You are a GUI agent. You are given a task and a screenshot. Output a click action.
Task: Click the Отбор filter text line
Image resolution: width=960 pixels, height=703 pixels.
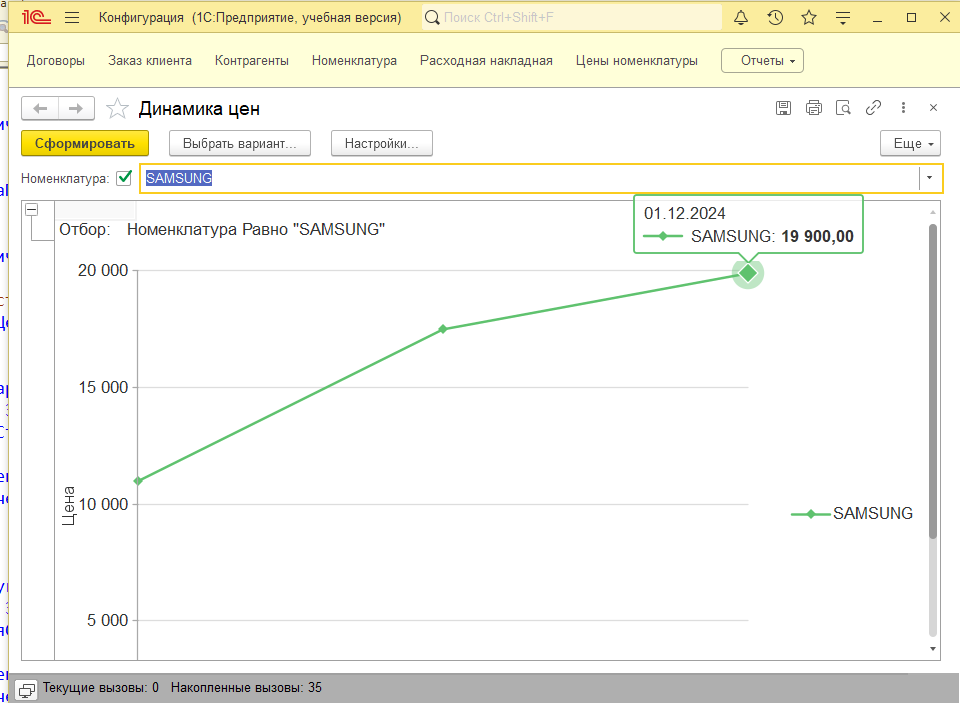[222, 230]
